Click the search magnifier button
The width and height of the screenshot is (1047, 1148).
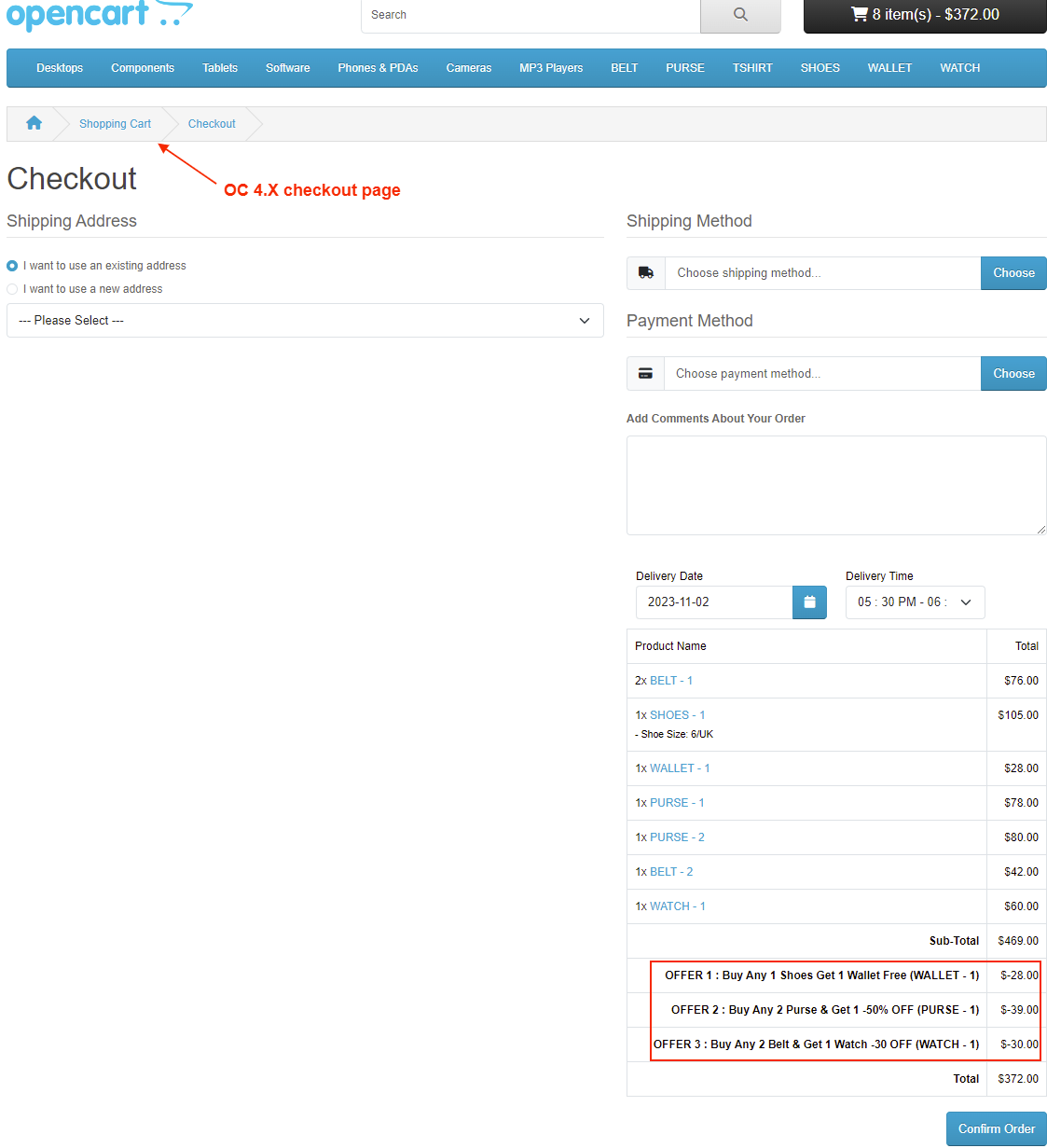coord(740,15)
